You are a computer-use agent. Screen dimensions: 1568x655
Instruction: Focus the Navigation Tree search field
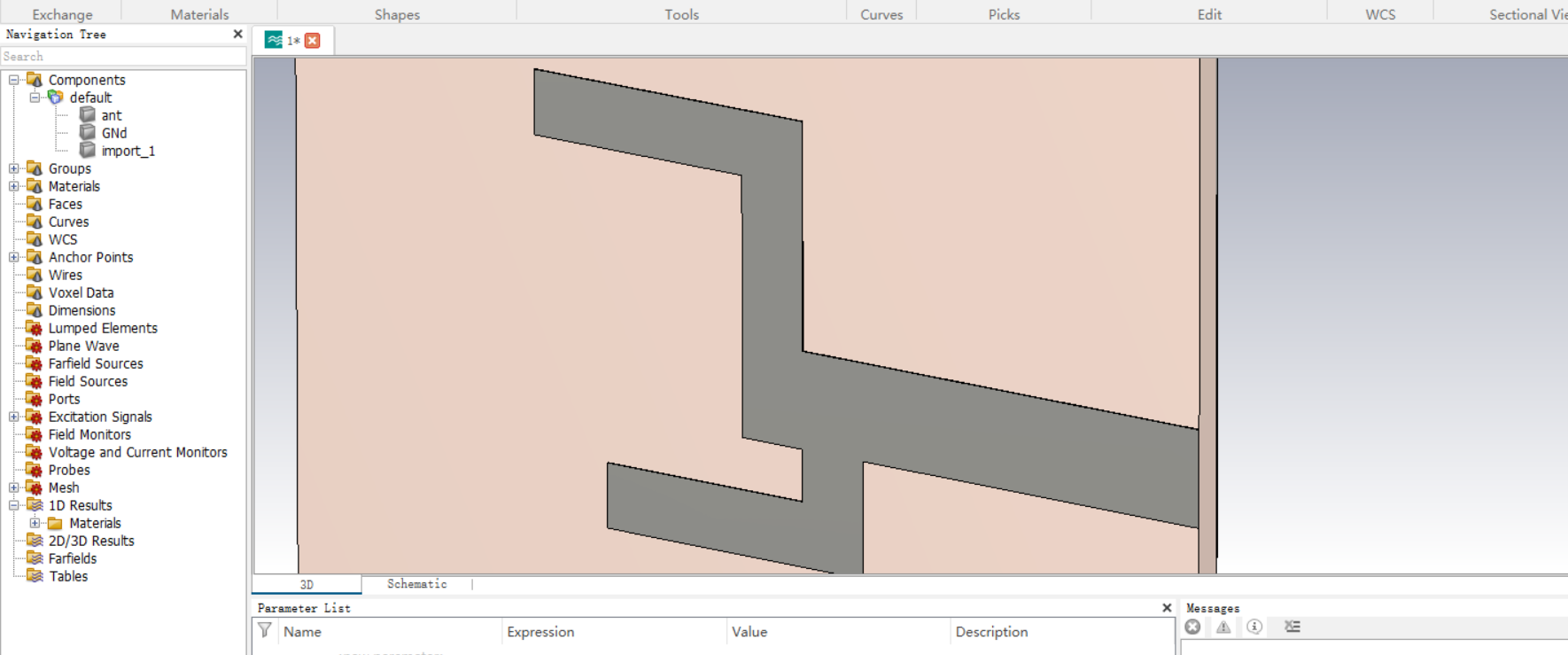click(123, 56)
